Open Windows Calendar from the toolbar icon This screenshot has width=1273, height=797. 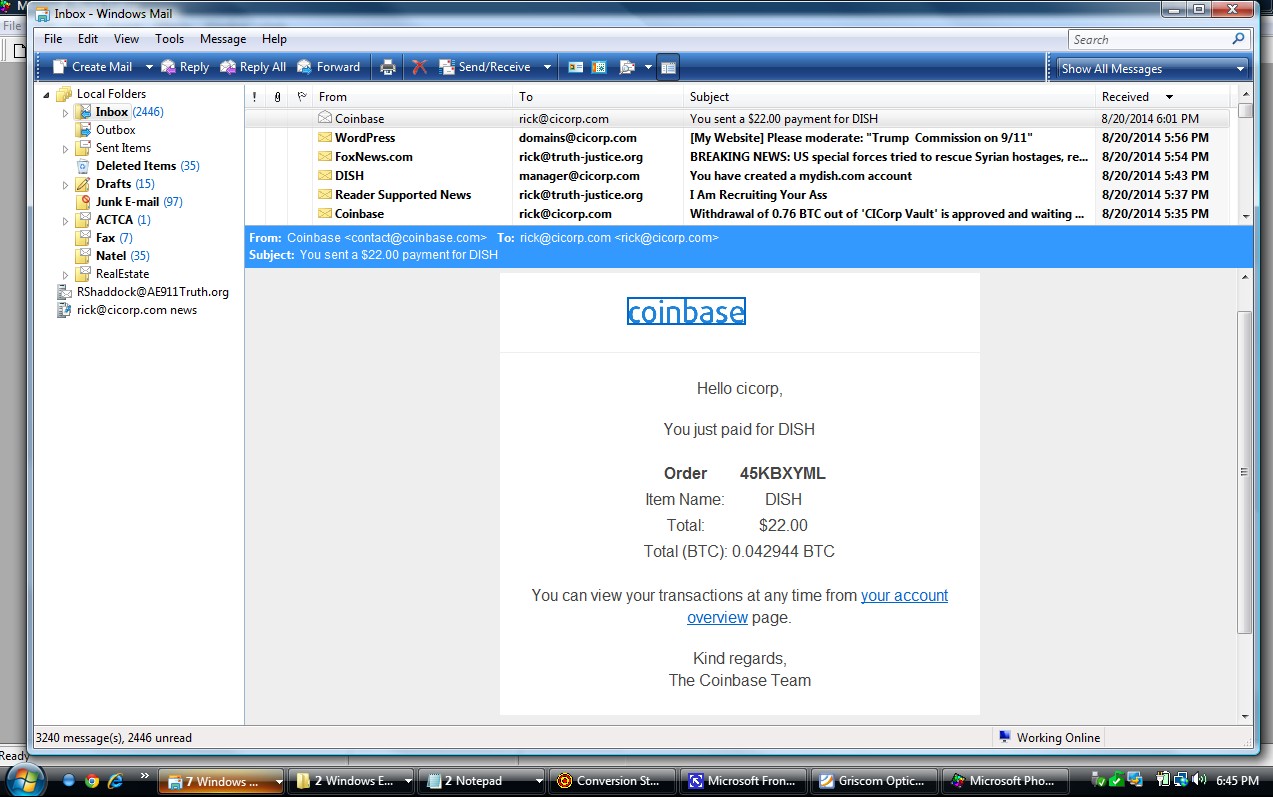[x=600, y=67]
